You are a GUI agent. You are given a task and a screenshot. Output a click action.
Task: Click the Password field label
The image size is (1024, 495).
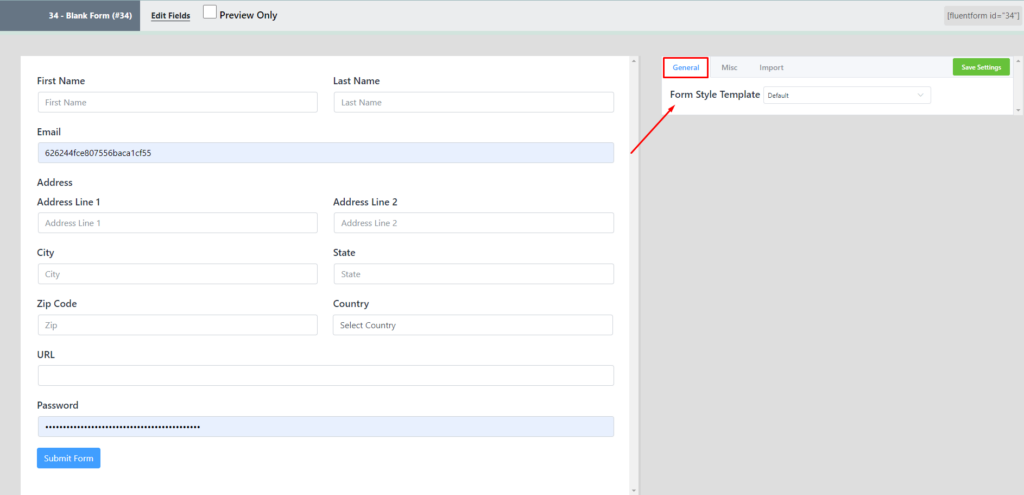point(57,406)
